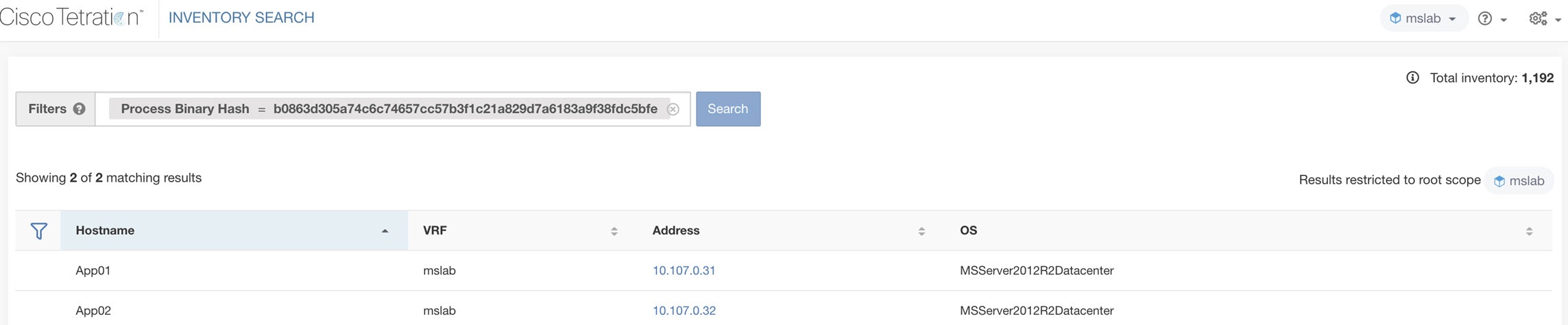This screenshot has height=325, width=1568.
Task: Toggle sort arrows on VRF column
Action: [614, 231]
